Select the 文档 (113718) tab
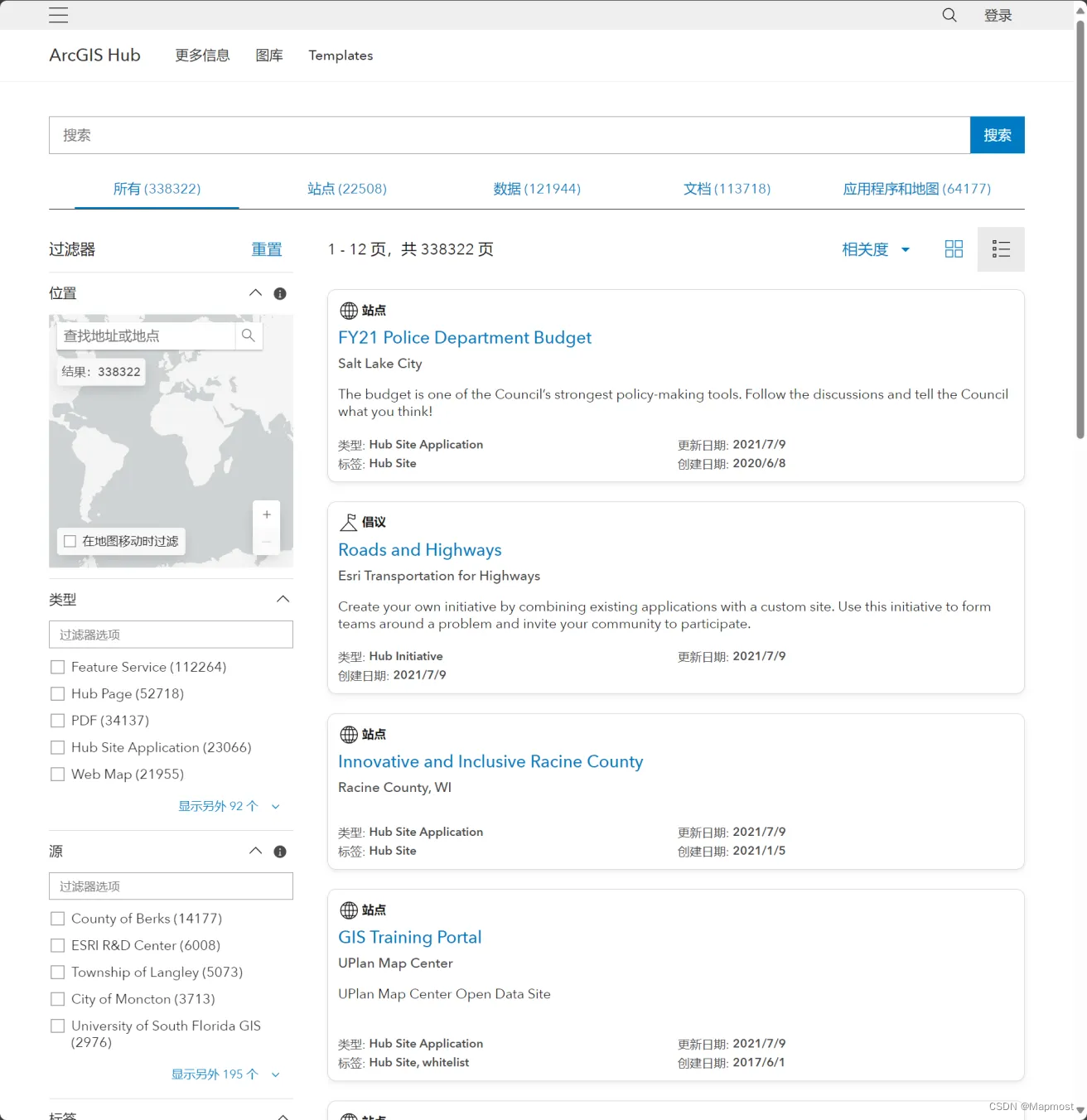The image size is (1087, 1120). 727,189
